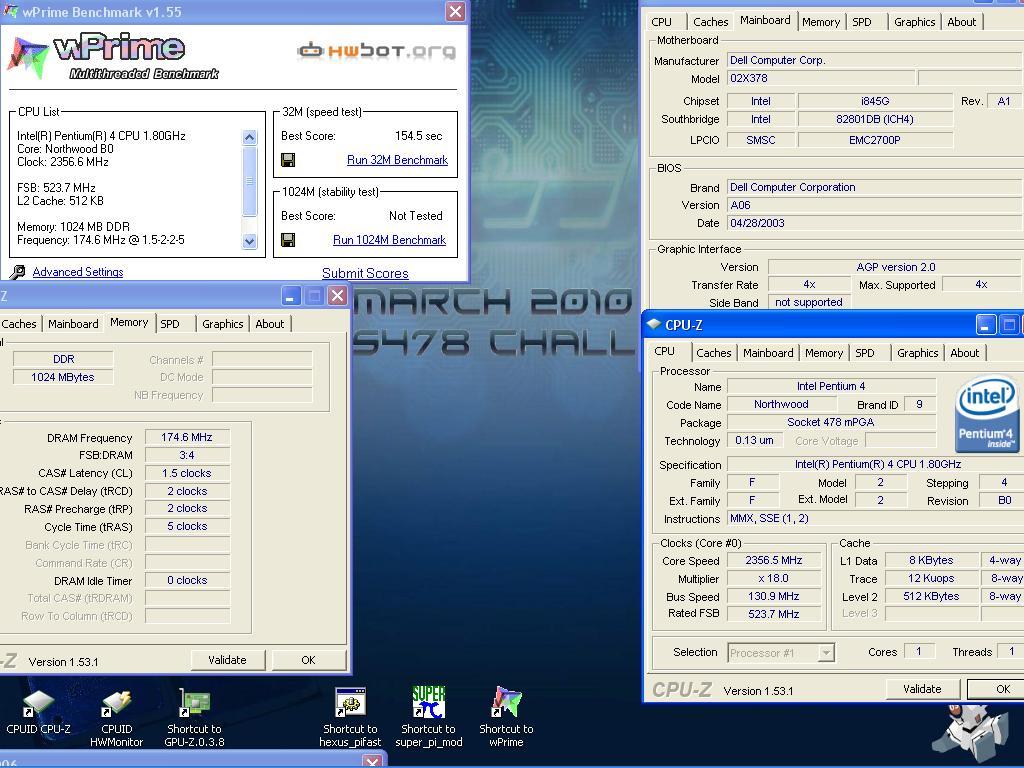Click the 'Socket 478 mPGA' package value
Image resolution: width=1024 pixels, height=768 pixels.
[831, 422]
